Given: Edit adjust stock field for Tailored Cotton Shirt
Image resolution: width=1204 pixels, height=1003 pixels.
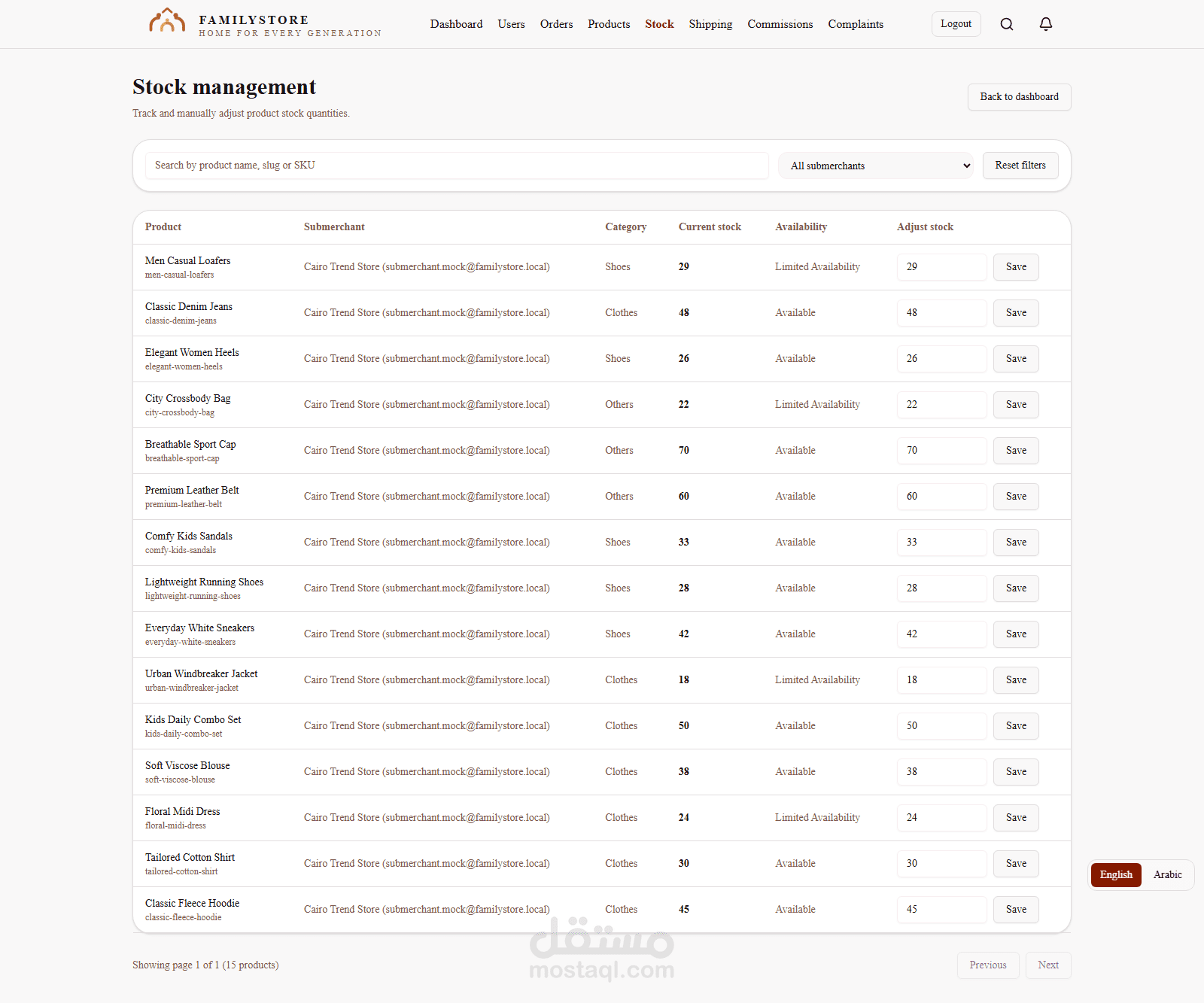Looking at the screenshot, I should coord(941,864).
